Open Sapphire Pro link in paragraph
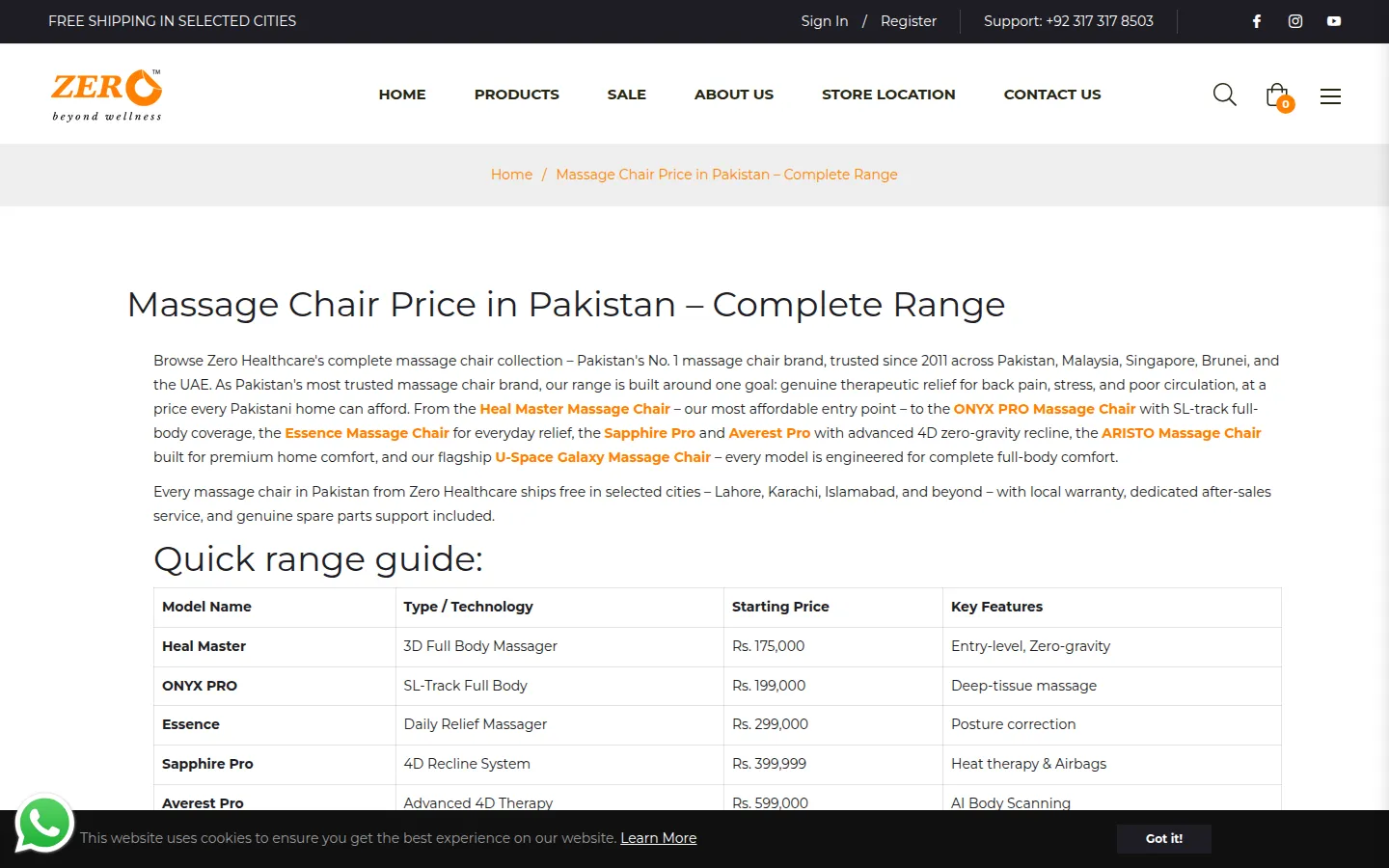The width and height of the screenshot is (1389, 868). 649,433
